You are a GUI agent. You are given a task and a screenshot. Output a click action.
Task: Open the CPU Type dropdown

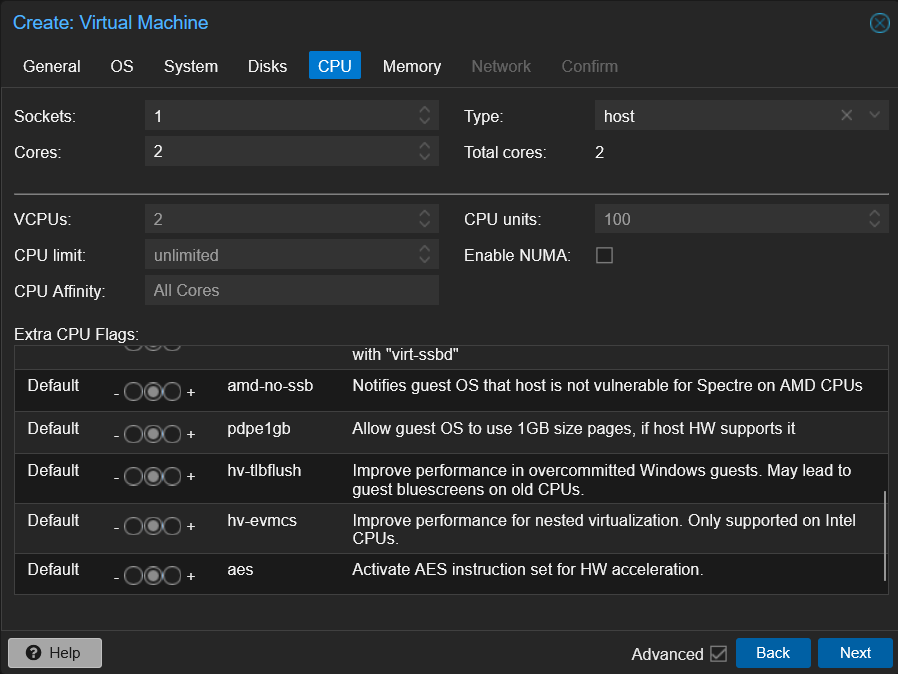(x=874, y=116)
